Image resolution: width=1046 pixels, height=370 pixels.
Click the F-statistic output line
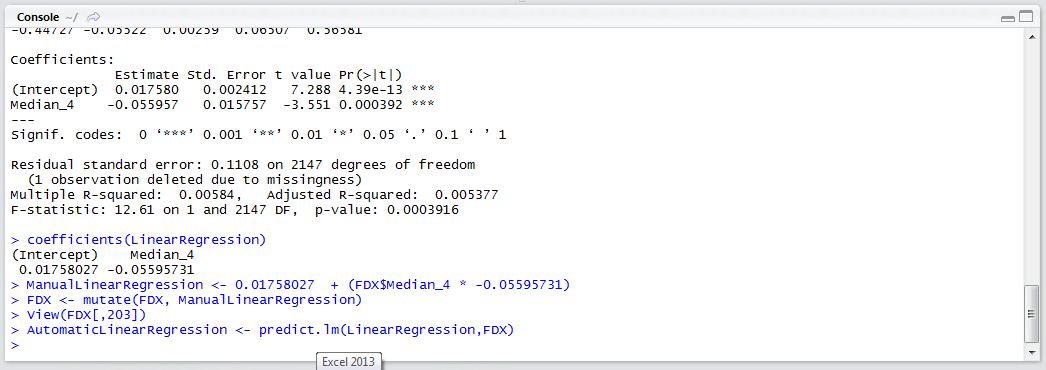coord(235,210)
